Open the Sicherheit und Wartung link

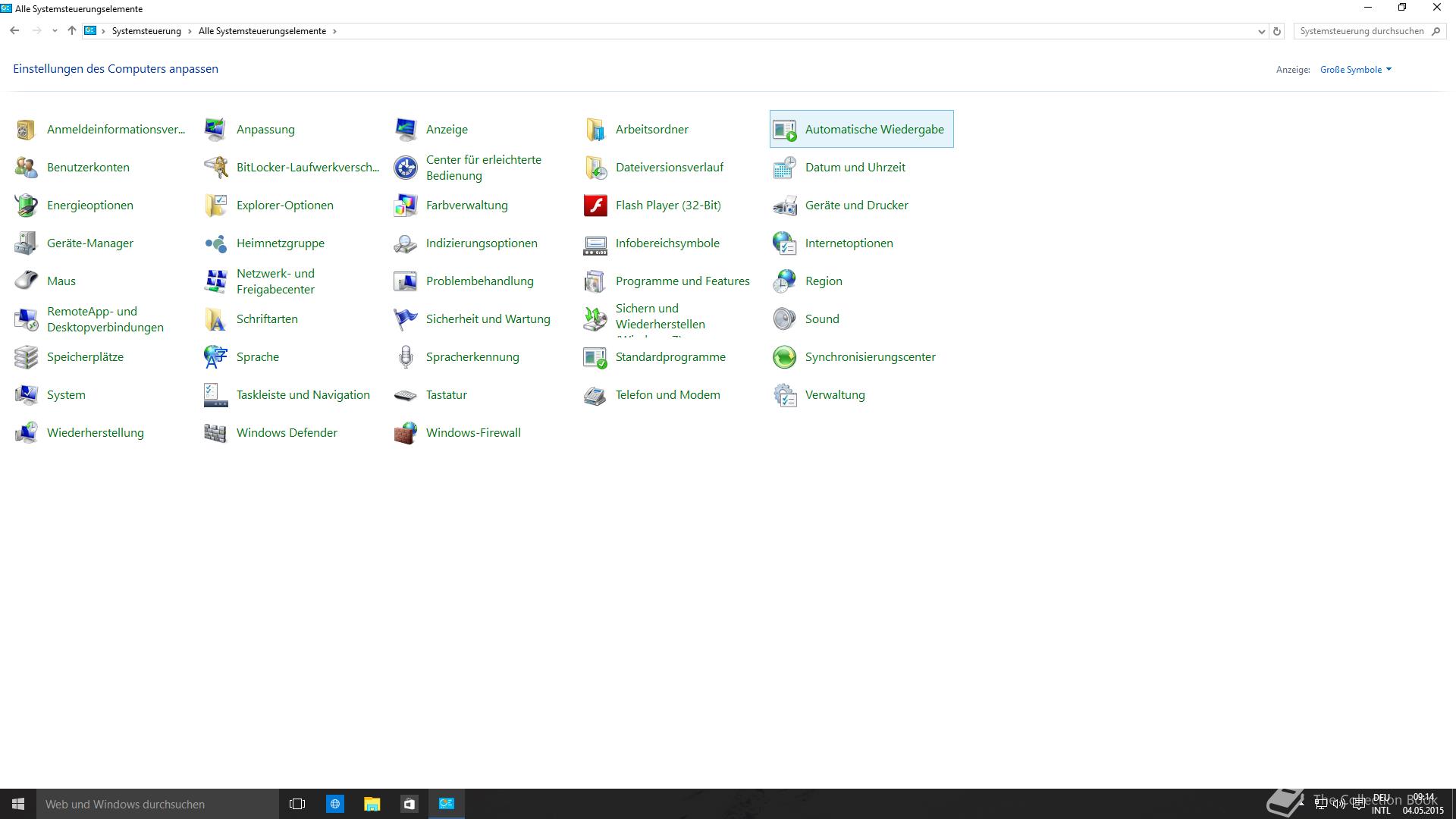[x=488, y=319]
